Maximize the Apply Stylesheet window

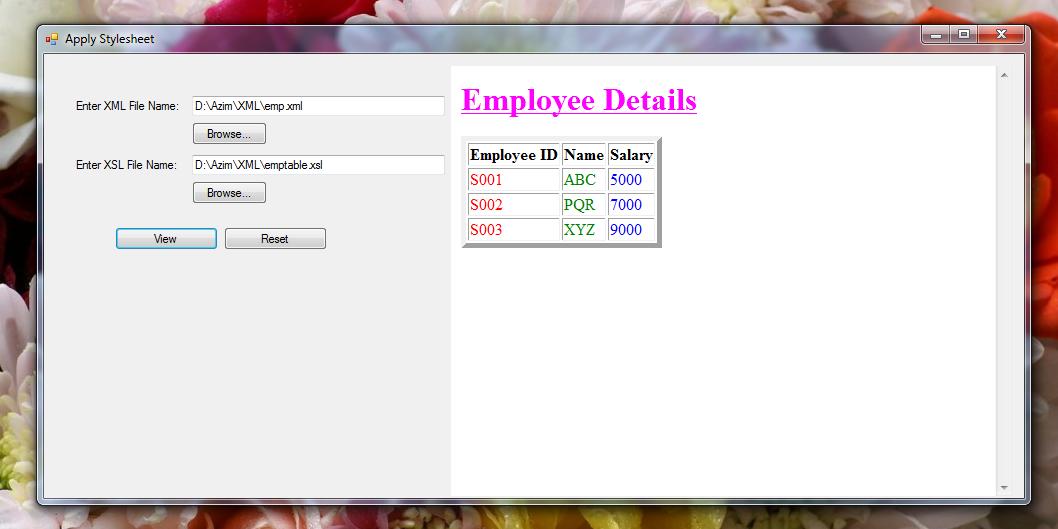point(964,34)
